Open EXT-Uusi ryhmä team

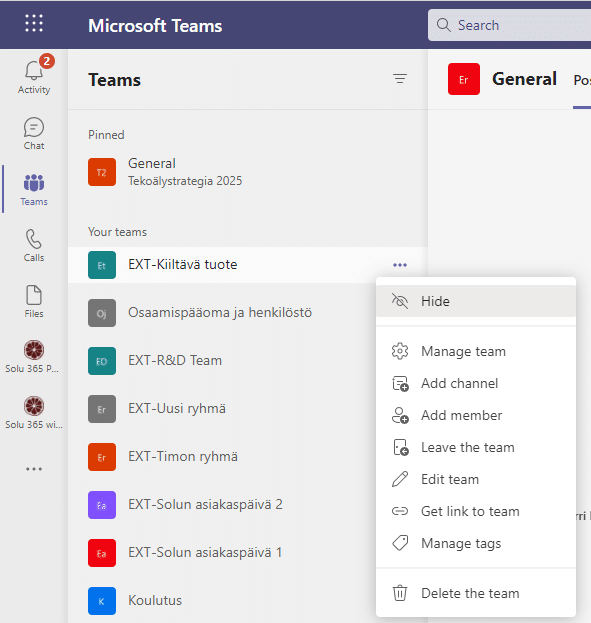[x=223, y=409]
